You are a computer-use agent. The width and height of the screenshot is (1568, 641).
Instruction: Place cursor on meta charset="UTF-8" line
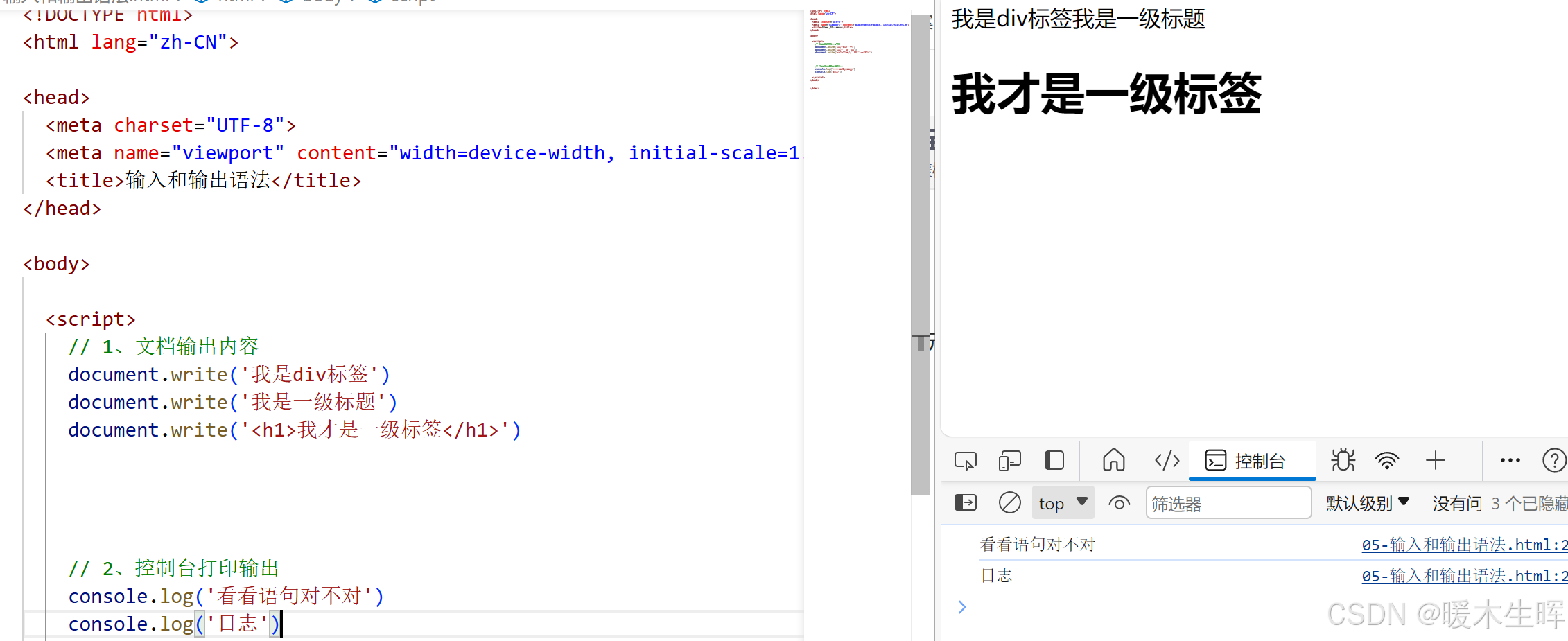171,125
